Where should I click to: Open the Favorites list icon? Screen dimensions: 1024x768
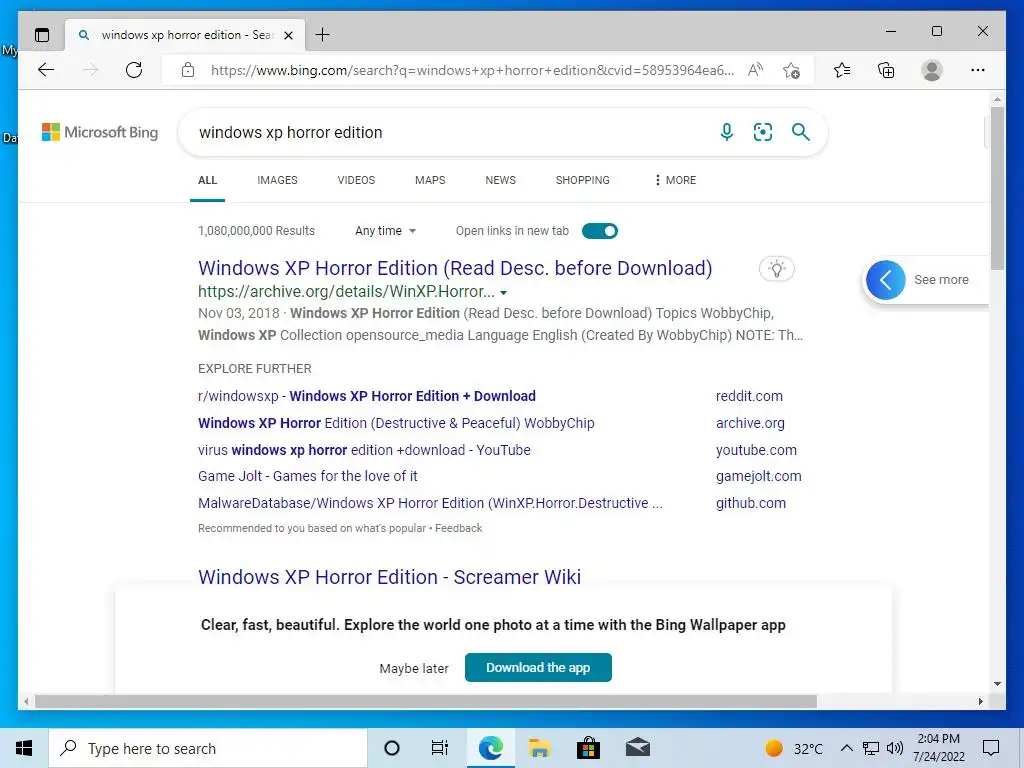point(842,70)
